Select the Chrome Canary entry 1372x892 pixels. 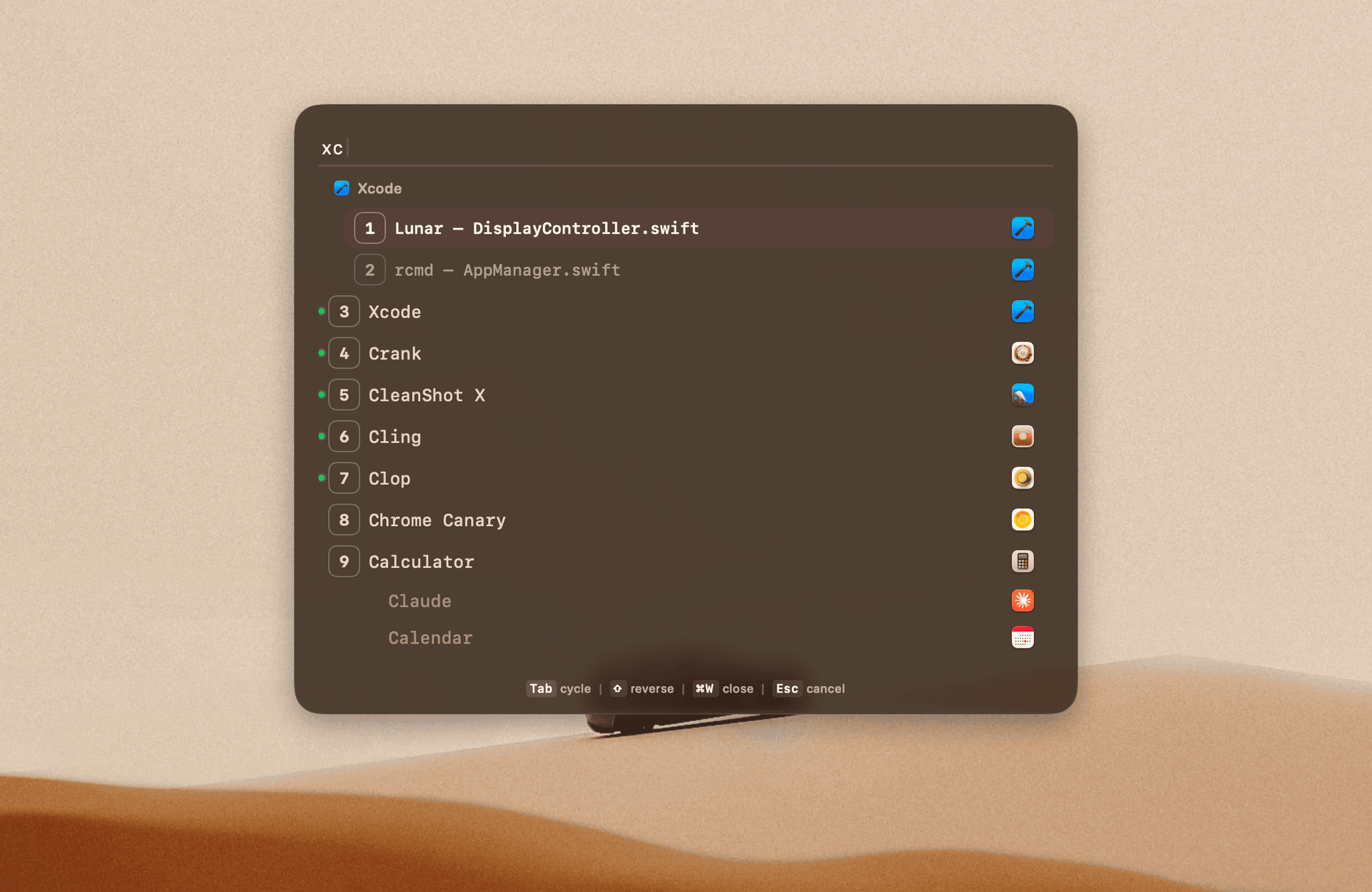pos(685,520)
